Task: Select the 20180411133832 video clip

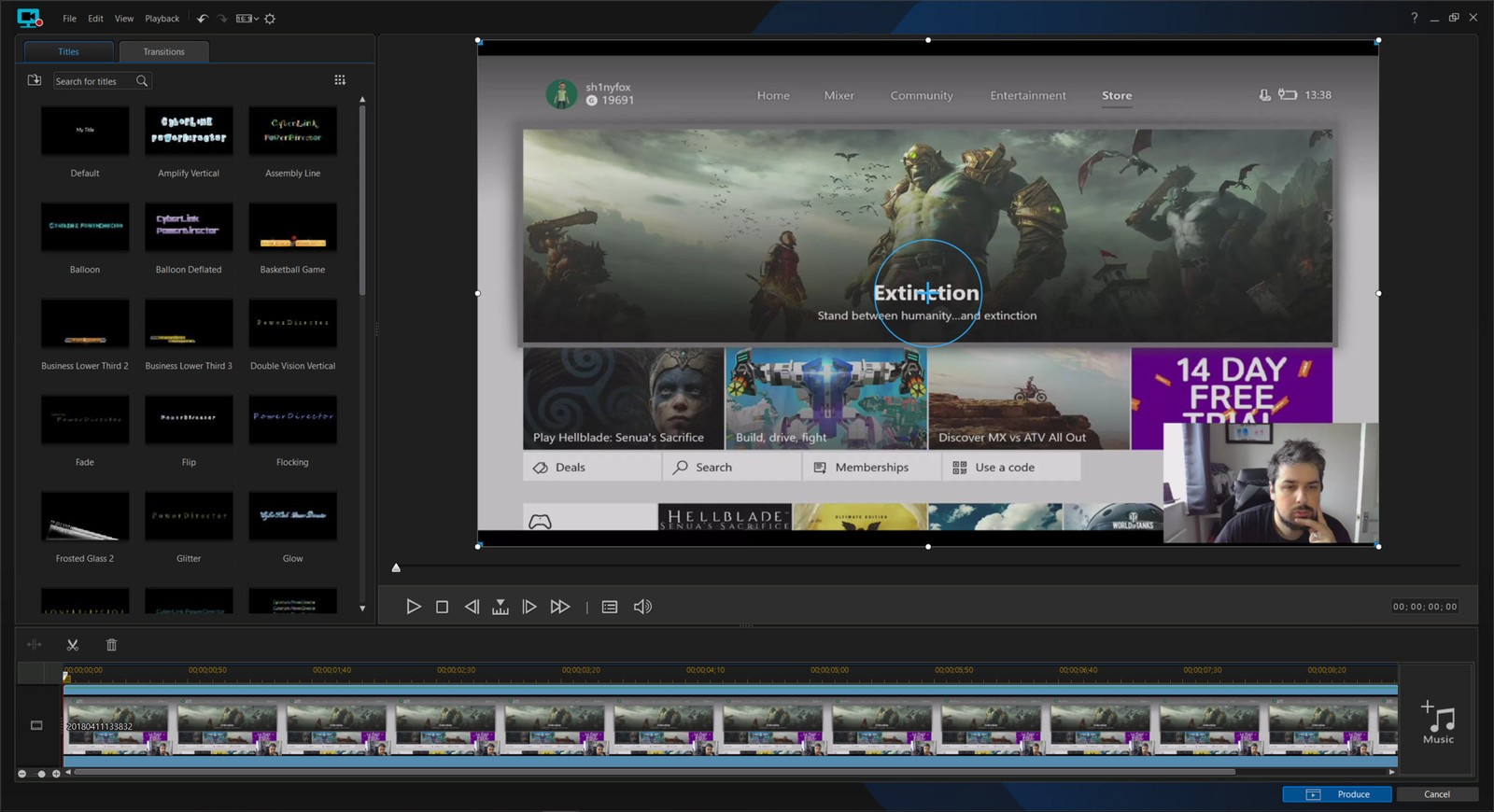Action: point(730,727)
